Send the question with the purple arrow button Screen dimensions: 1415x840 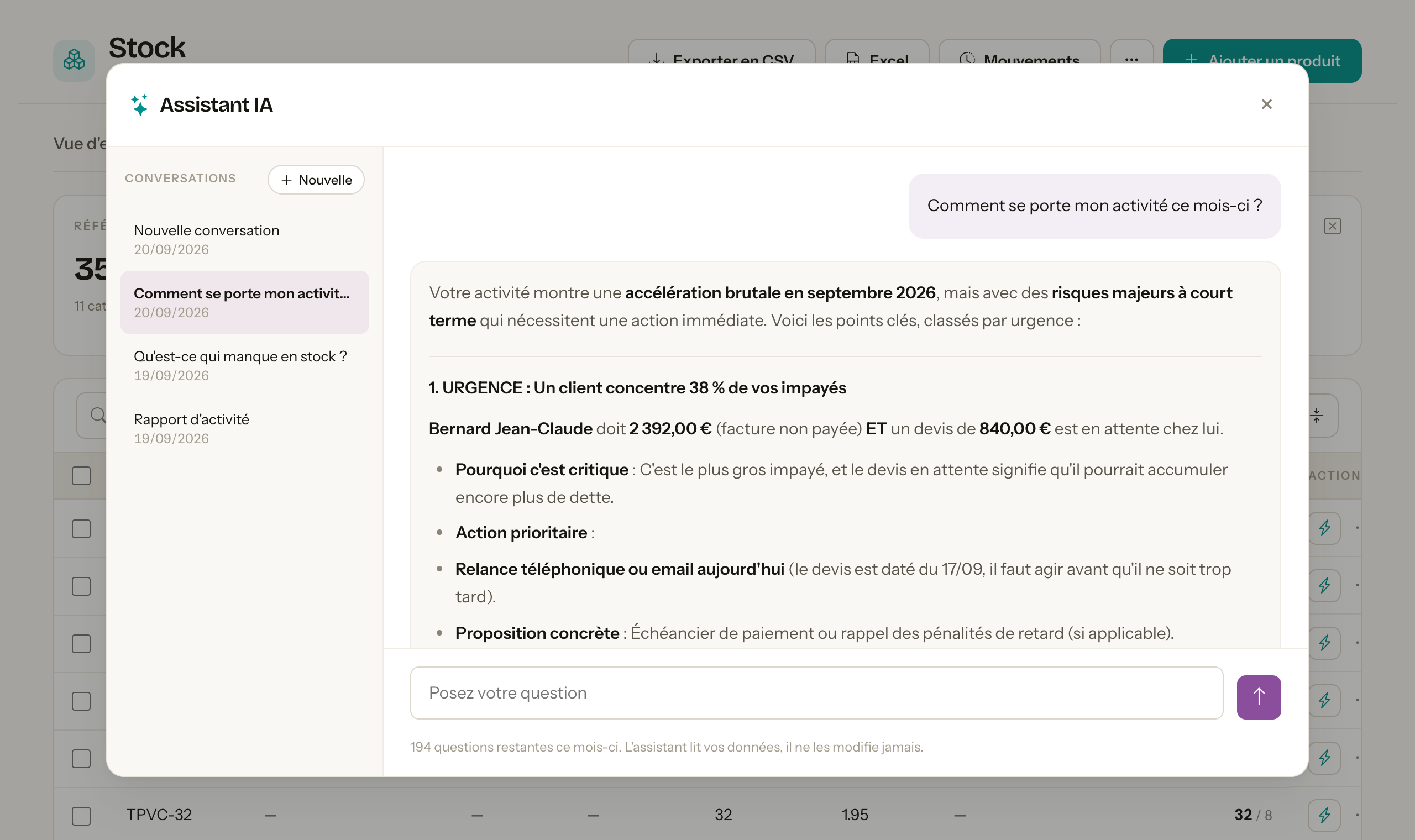coord(1258,697)
